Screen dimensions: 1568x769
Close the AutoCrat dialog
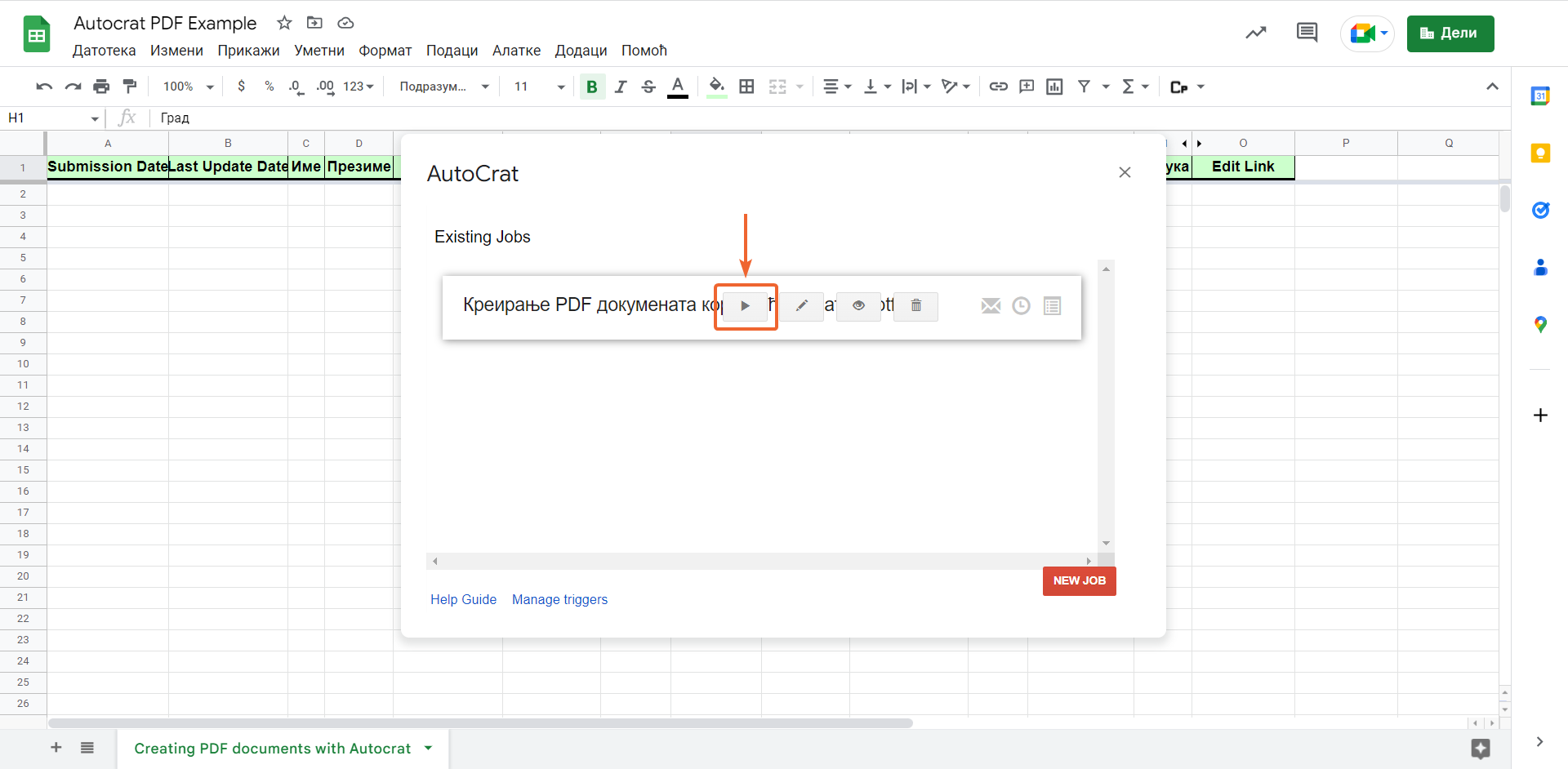[x=1125, y=172]
